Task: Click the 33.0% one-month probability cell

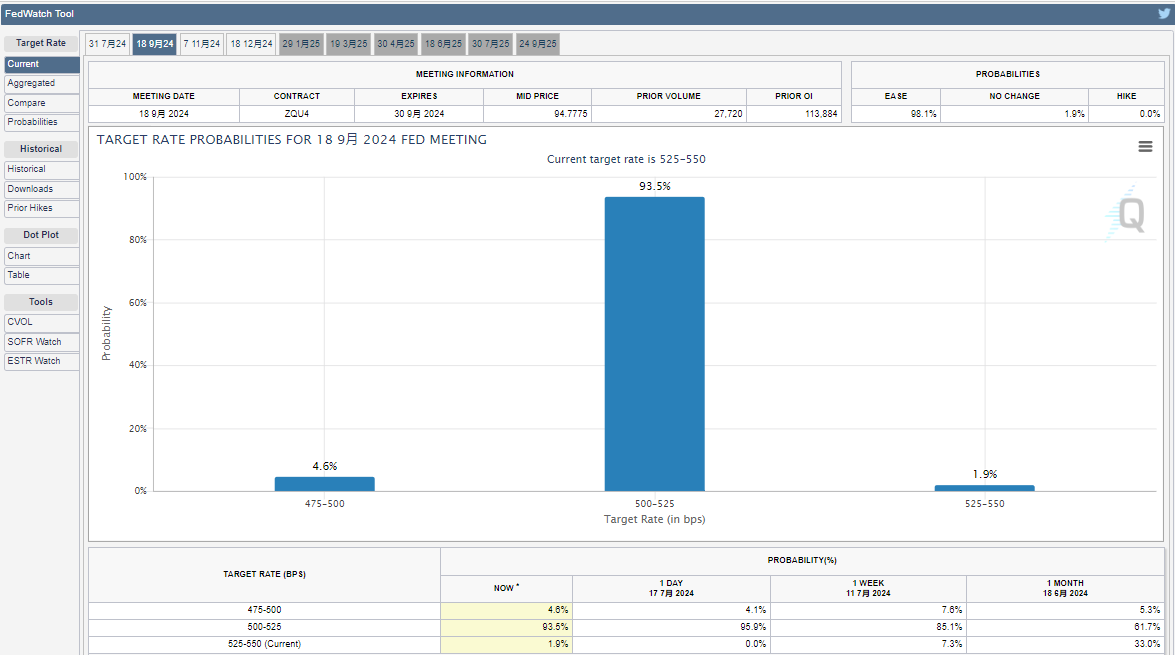Action: click(1065, 645)
